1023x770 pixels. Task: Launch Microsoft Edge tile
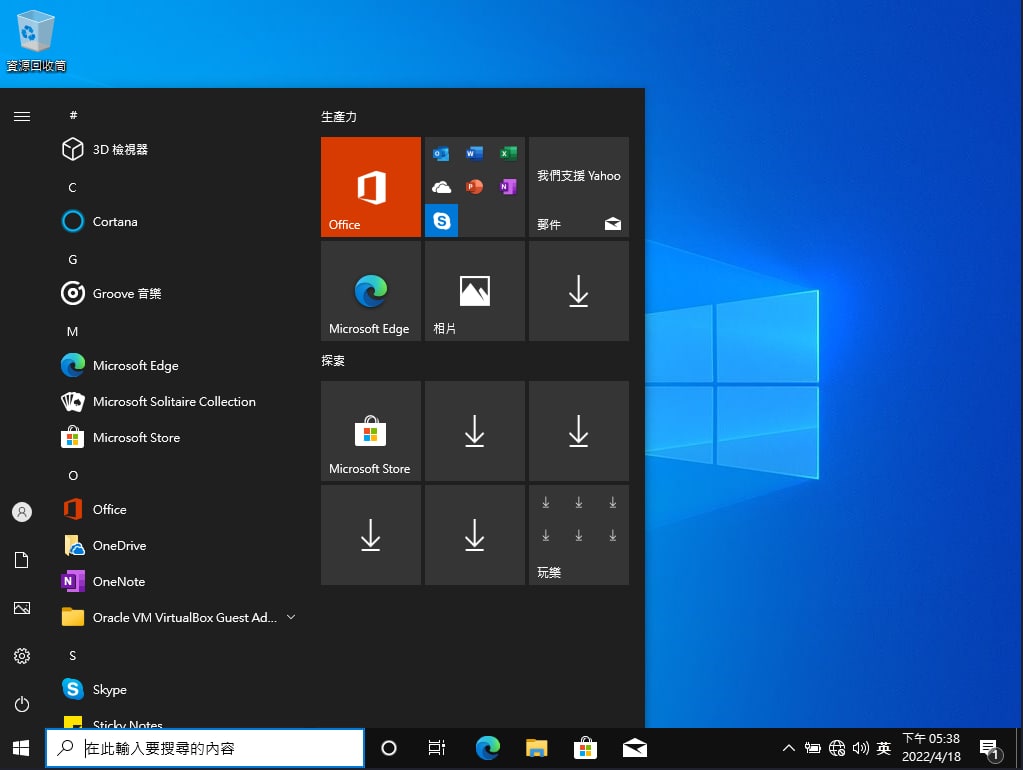[371, 291]
